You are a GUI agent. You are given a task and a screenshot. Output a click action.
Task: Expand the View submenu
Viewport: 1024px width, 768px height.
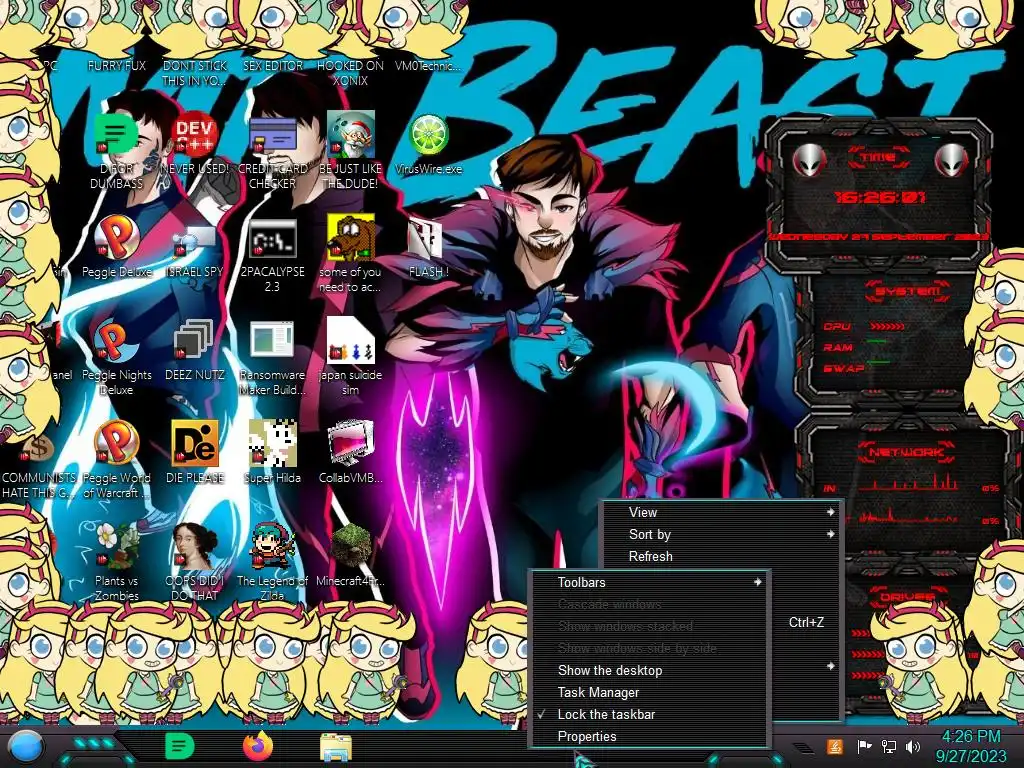point(722,512)
